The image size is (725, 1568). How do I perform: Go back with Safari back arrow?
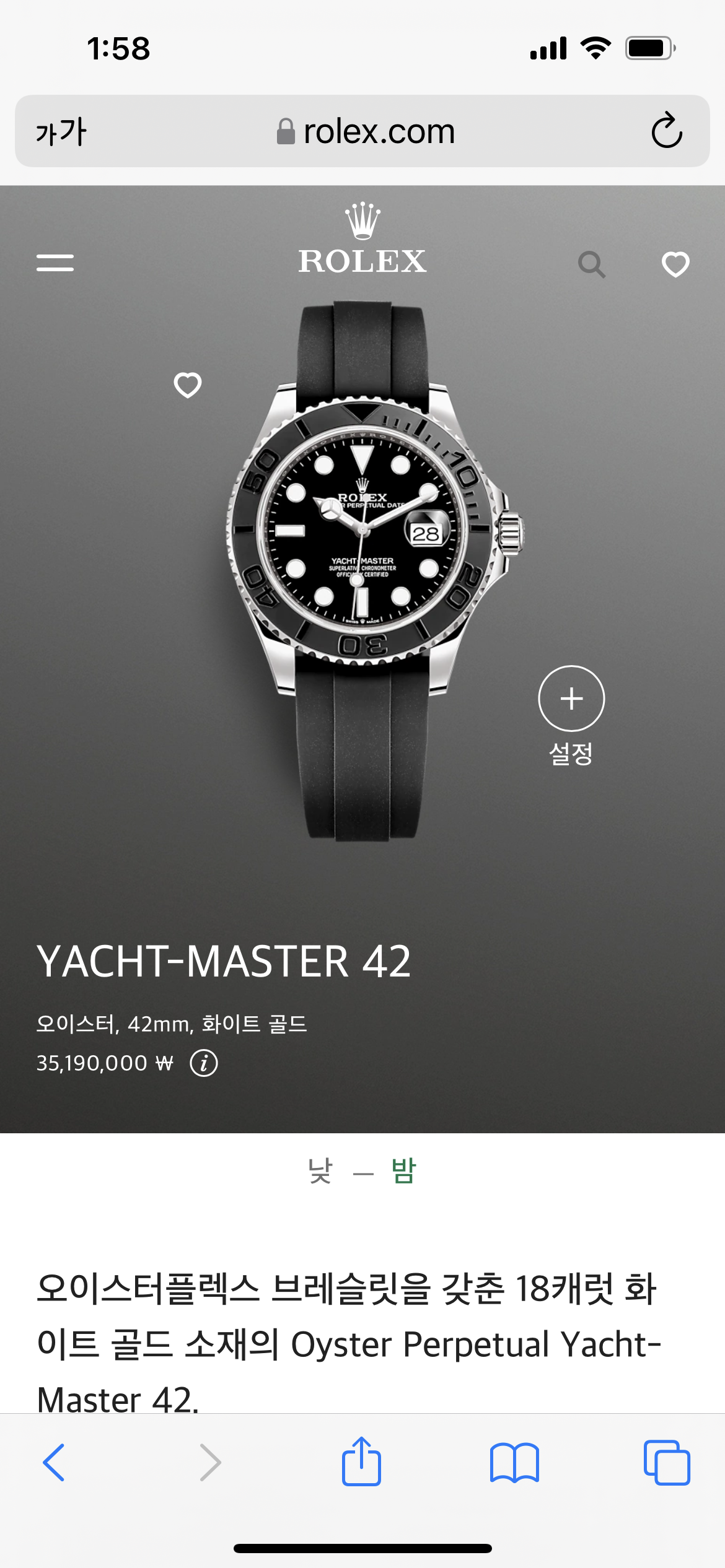point(54,1463)
